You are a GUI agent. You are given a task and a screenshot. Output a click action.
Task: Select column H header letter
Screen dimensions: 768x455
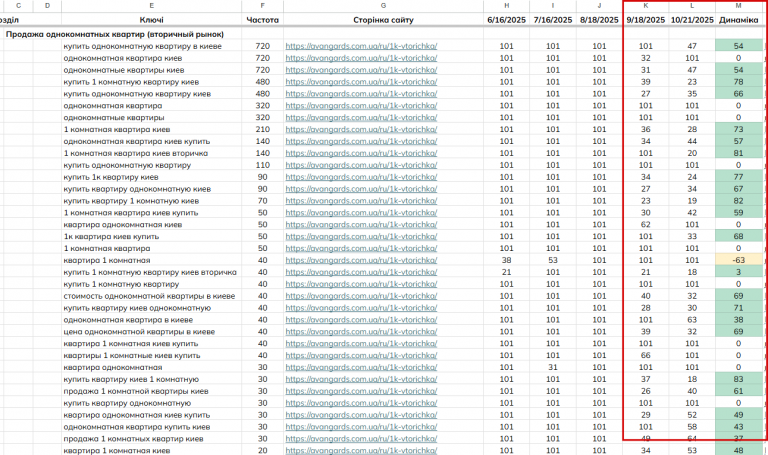pyautogui.click(x=506, y=6)
